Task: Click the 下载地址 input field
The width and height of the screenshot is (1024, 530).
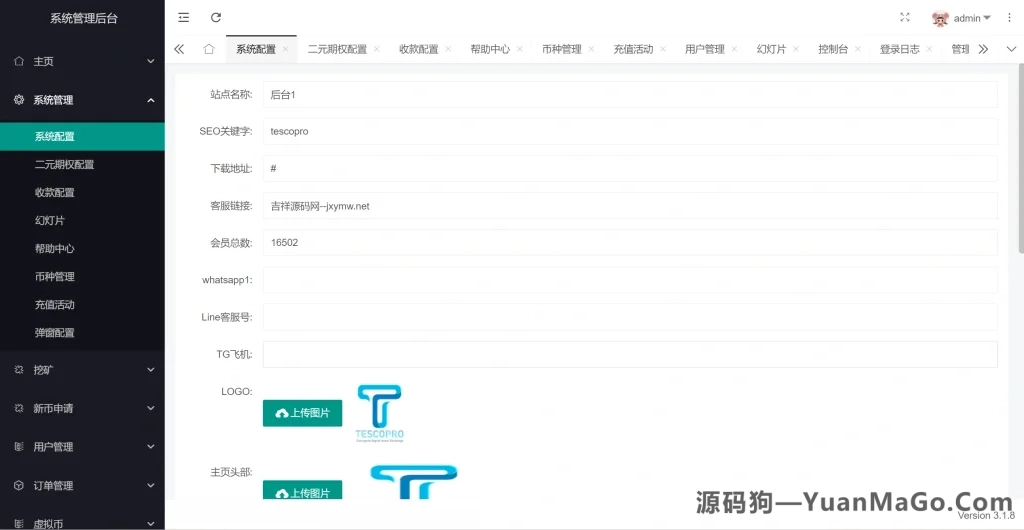Action: coord(630,168)
